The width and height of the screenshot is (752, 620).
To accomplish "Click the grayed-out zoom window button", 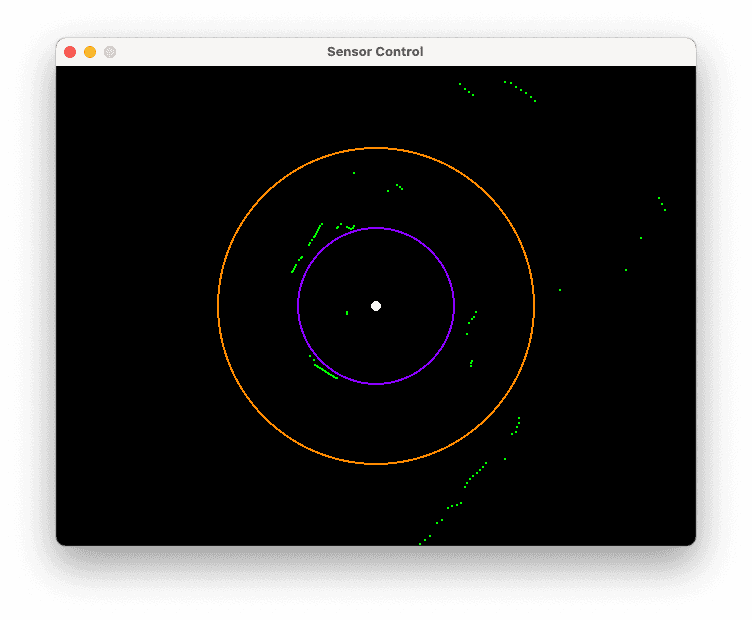I will (110, 52).
